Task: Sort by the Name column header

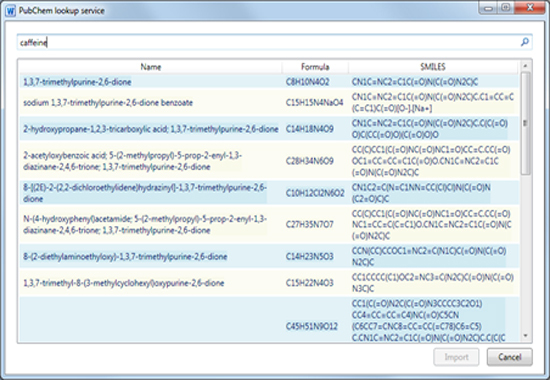Action: coord(150,67)
